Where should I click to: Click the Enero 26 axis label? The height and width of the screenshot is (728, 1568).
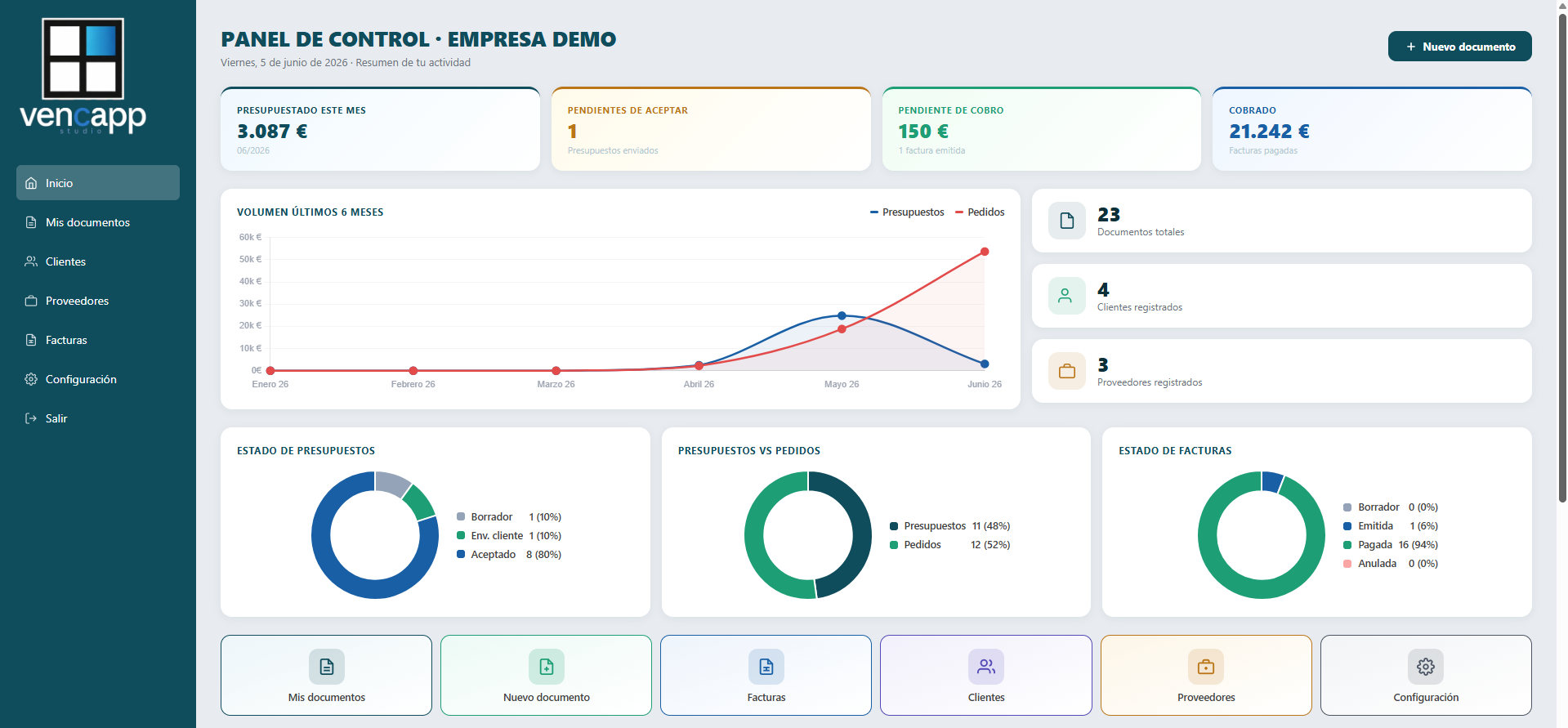[270, 384]
